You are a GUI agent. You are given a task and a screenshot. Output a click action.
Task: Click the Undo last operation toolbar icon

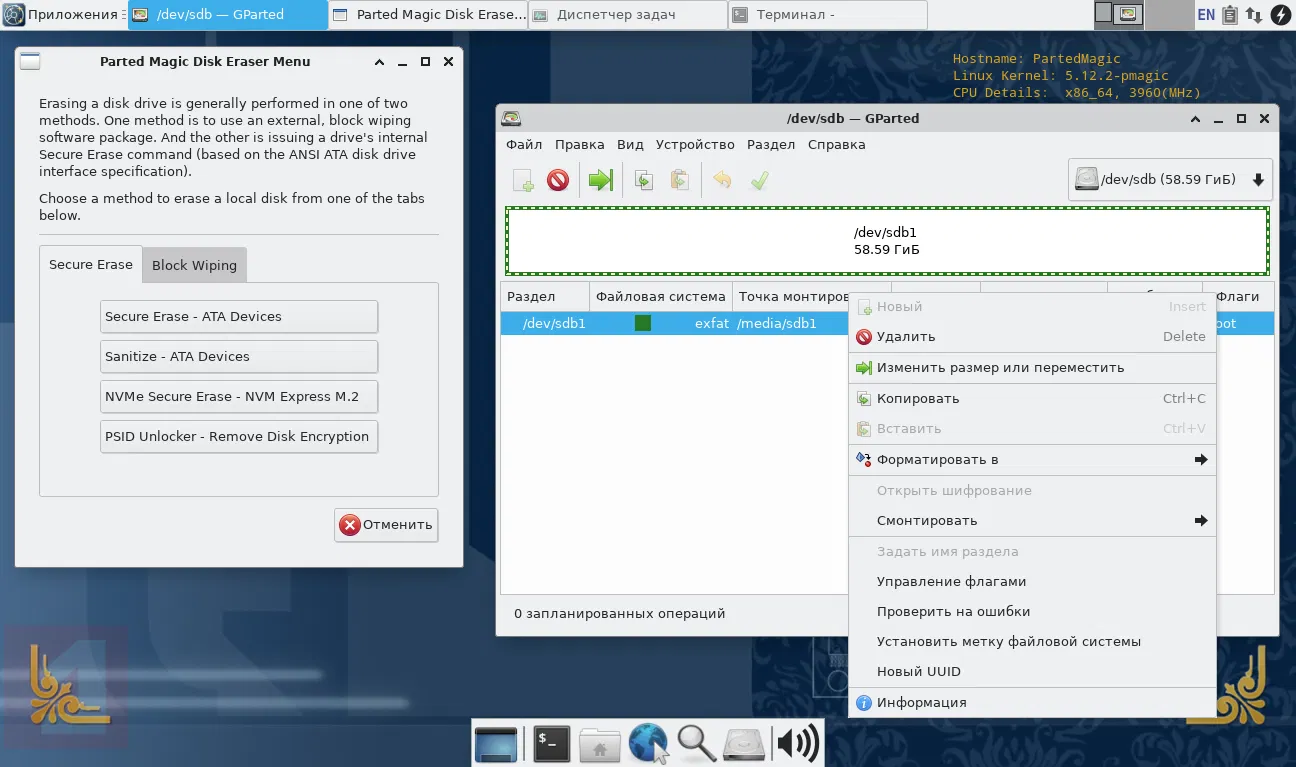click(722, 180)
